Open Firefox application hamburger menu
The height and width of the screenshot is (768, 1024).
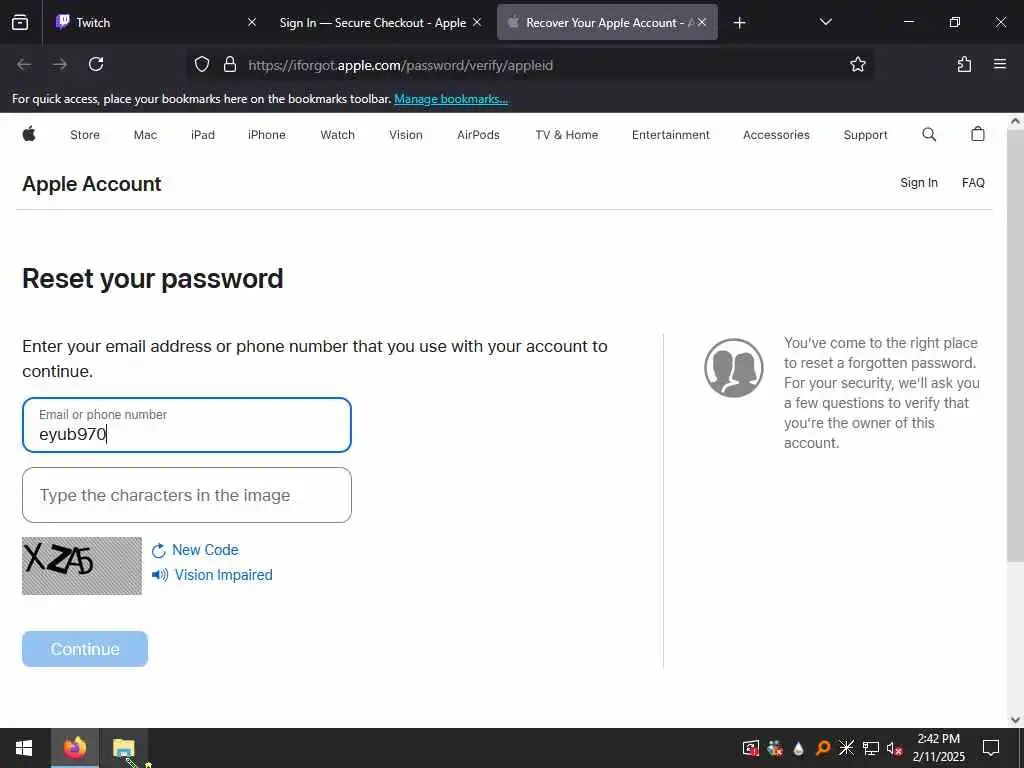(1000, 64)
